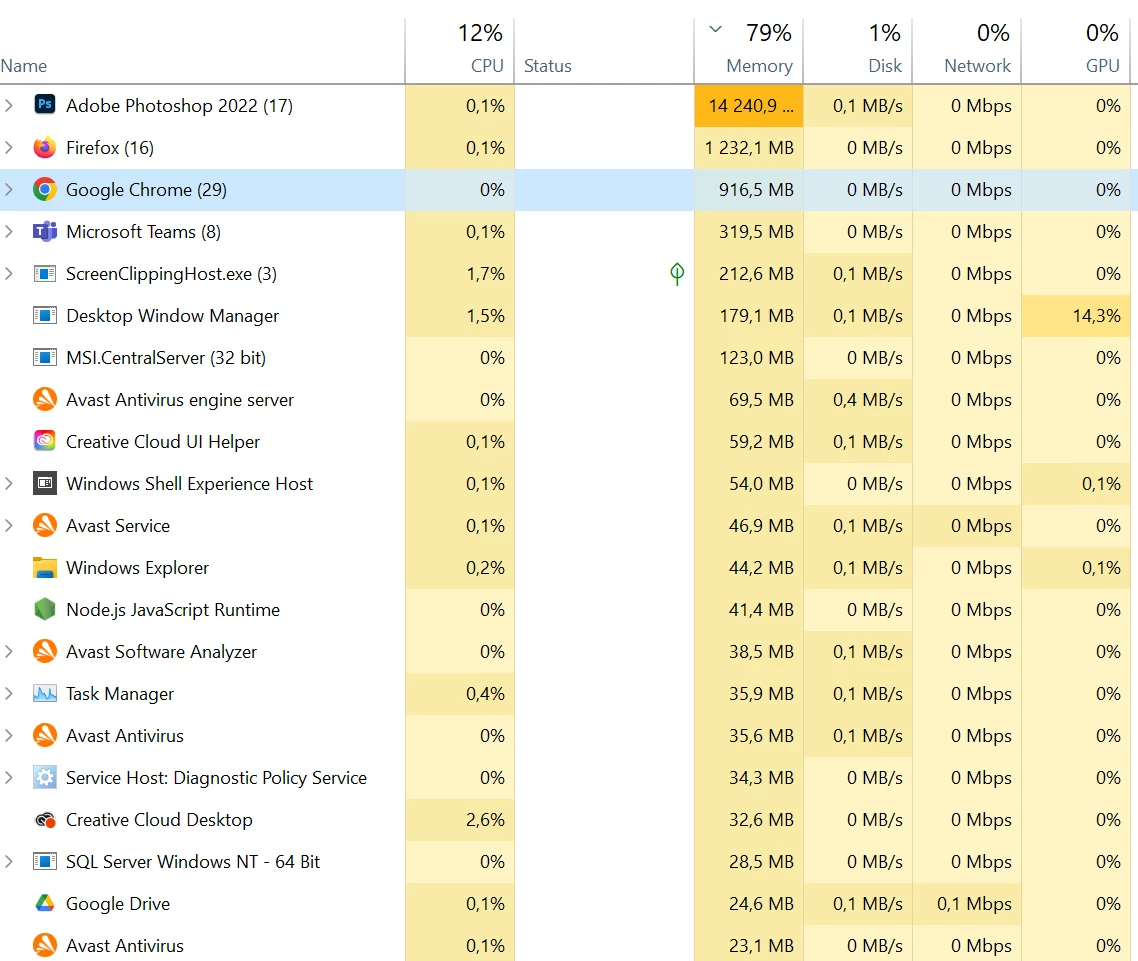Sort processes by the Name column
This screenshot has height=961, width=1138.
coord(202,51)
